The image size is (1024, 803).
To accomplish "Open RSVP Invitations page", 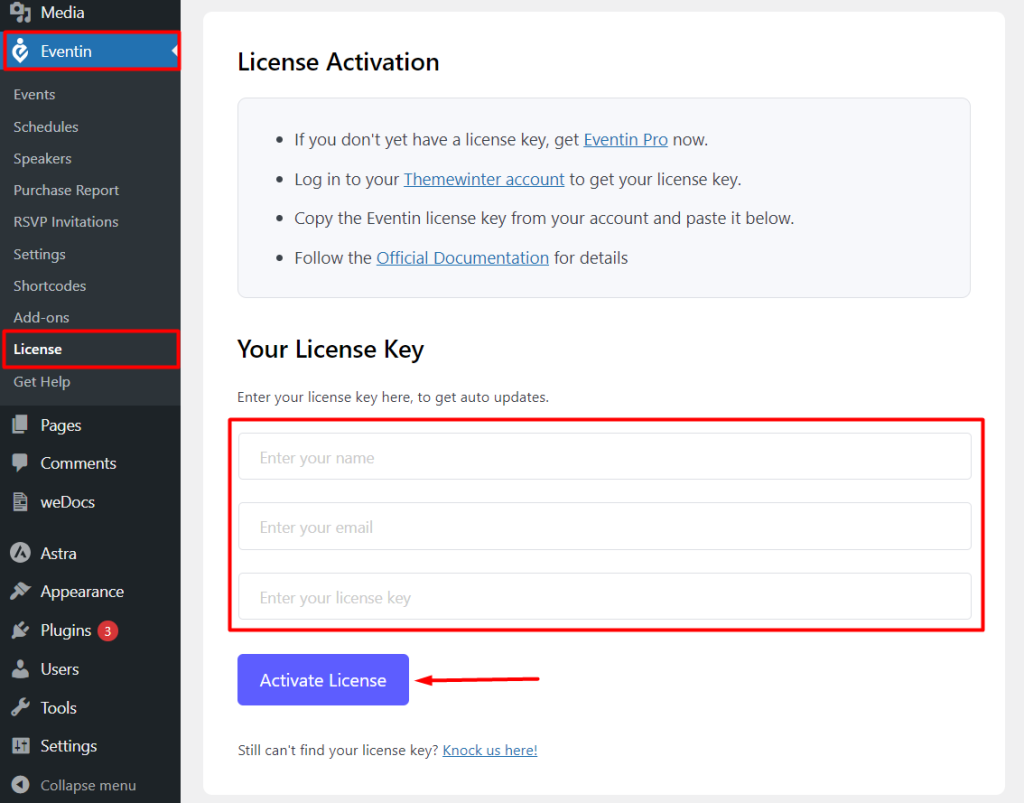I will click(x=66, y=222).
